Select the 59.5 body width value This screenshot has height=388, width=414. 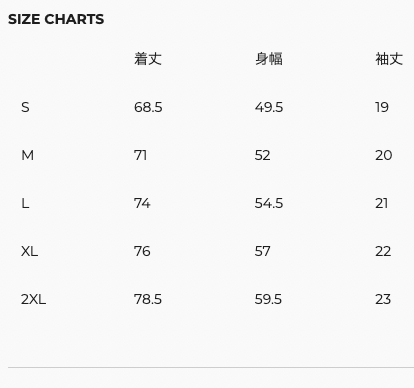pos(268,299)
